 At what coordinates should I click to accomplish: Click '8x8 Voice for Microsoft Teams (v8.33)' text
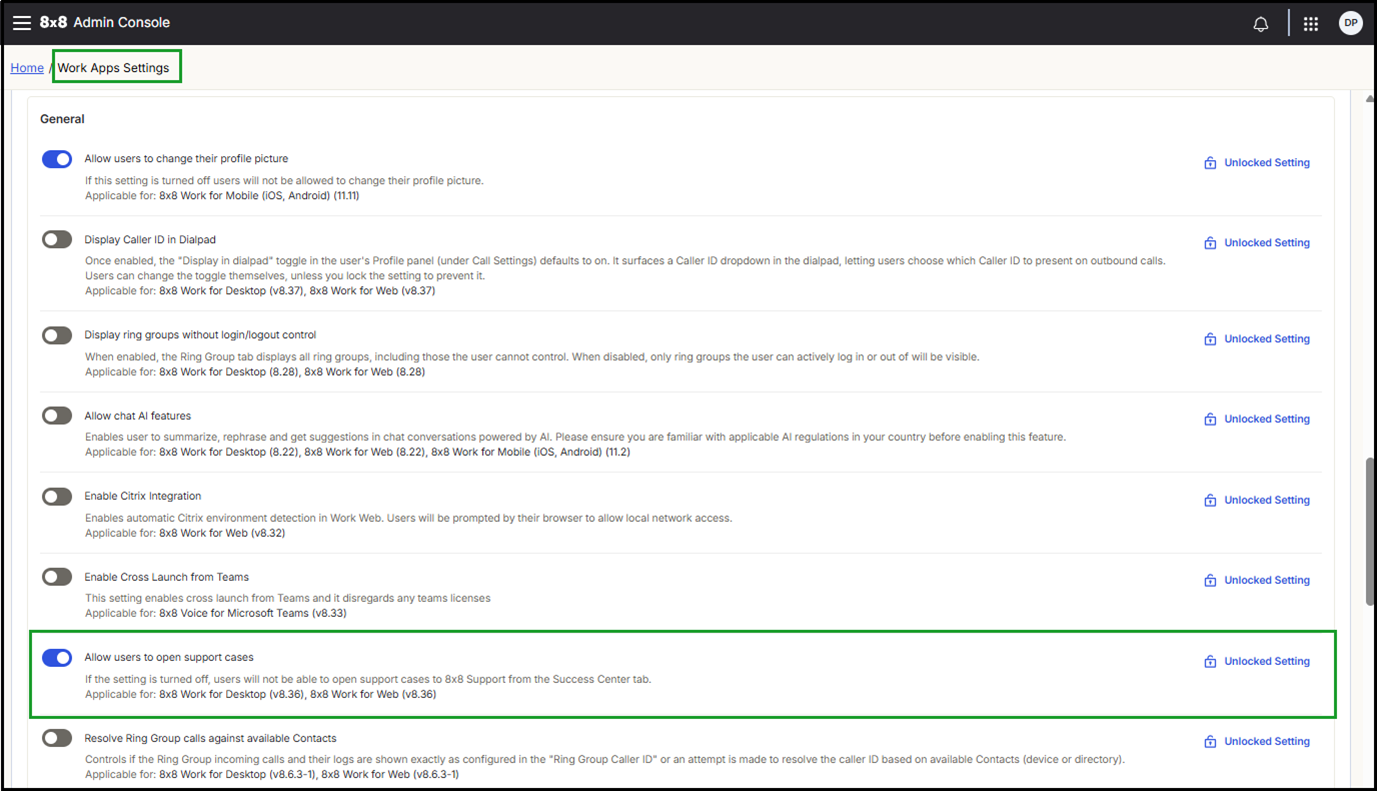(x=253, y=613)
